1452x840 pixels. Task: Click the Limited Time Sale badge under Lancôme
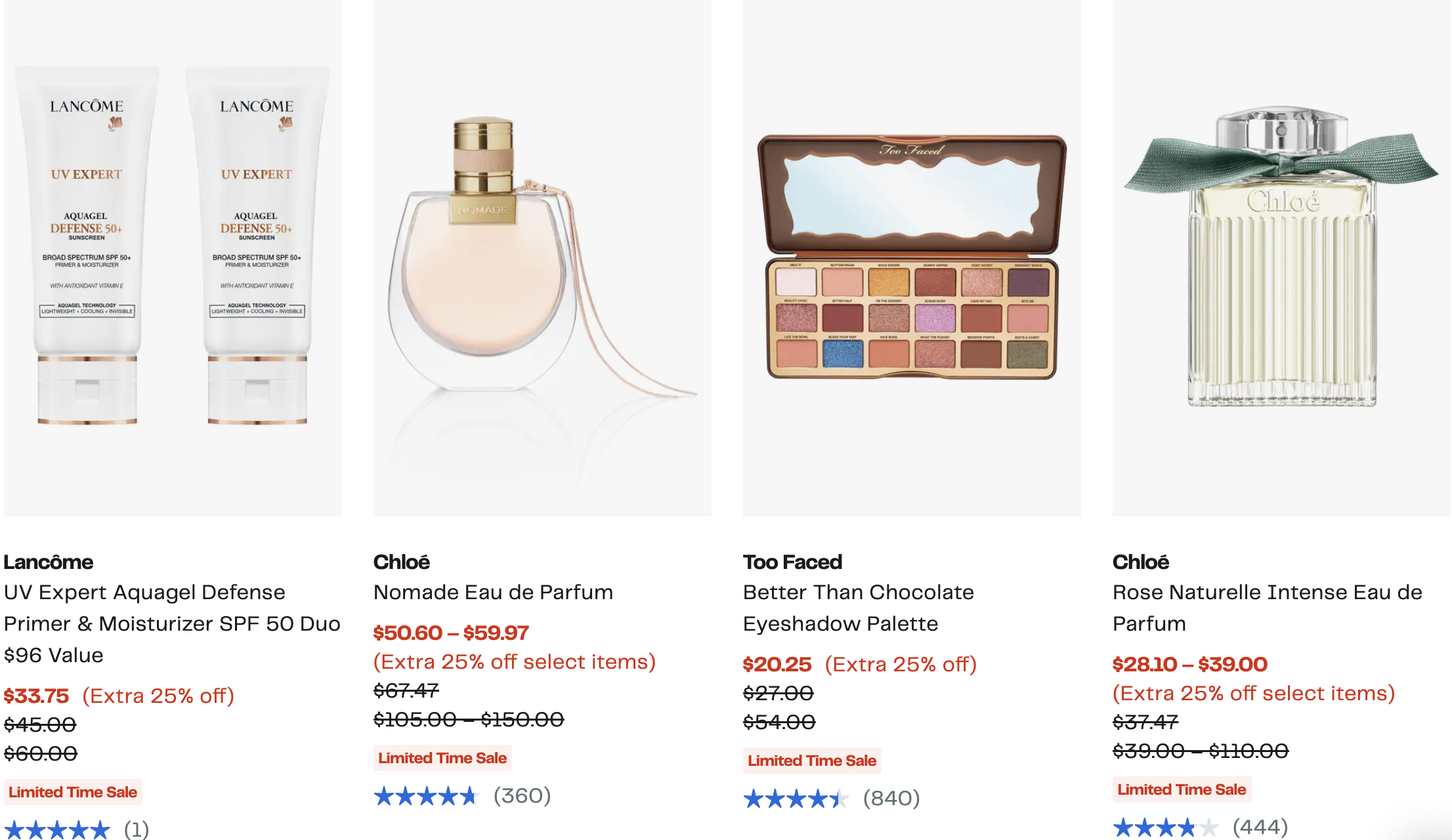pos(73,792)
